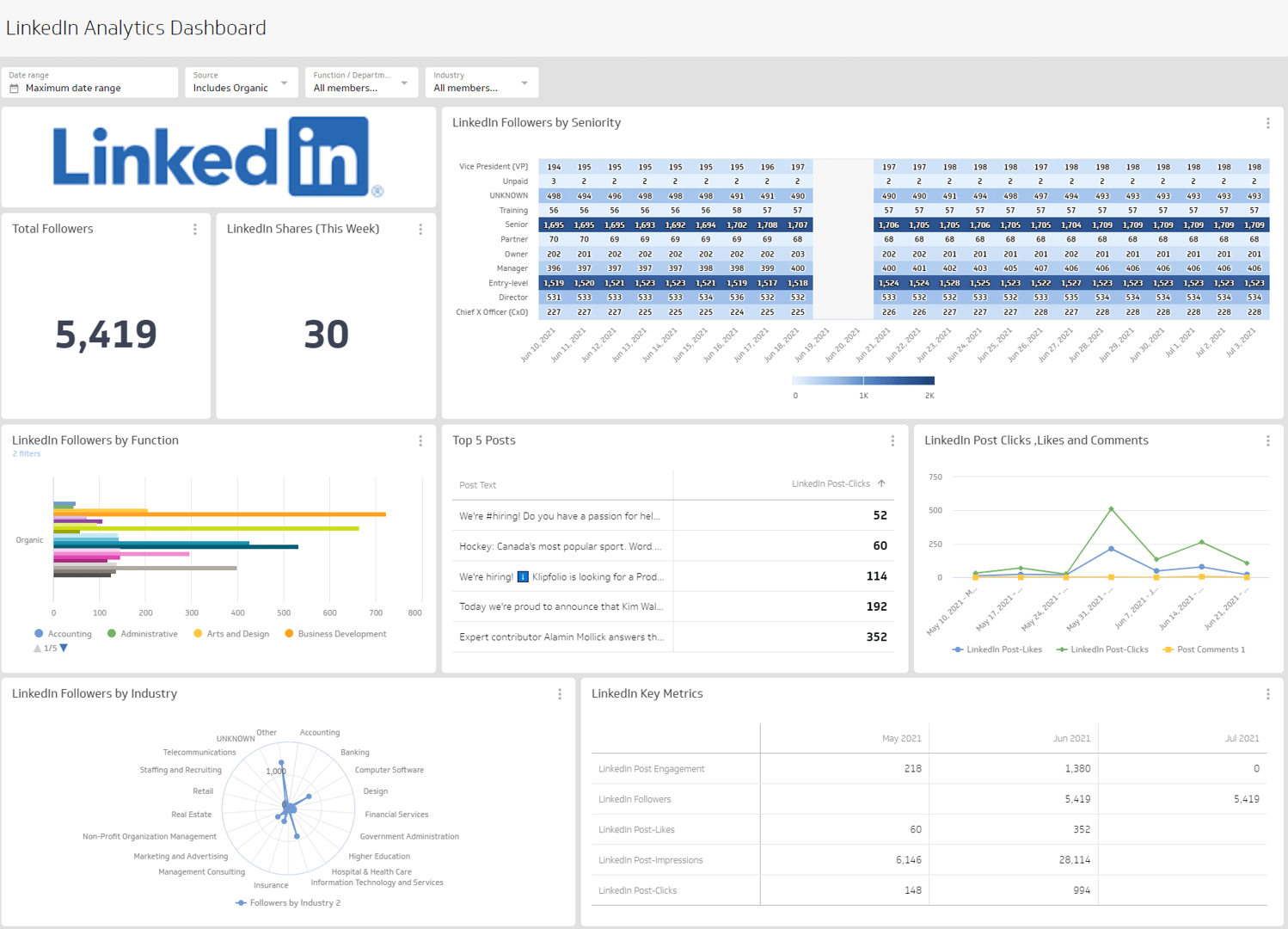This screenshot has width=1288, height=929.
Task: Open Post Clicks, Likes and Comments options menu
Action: (x=1268, y=441)
